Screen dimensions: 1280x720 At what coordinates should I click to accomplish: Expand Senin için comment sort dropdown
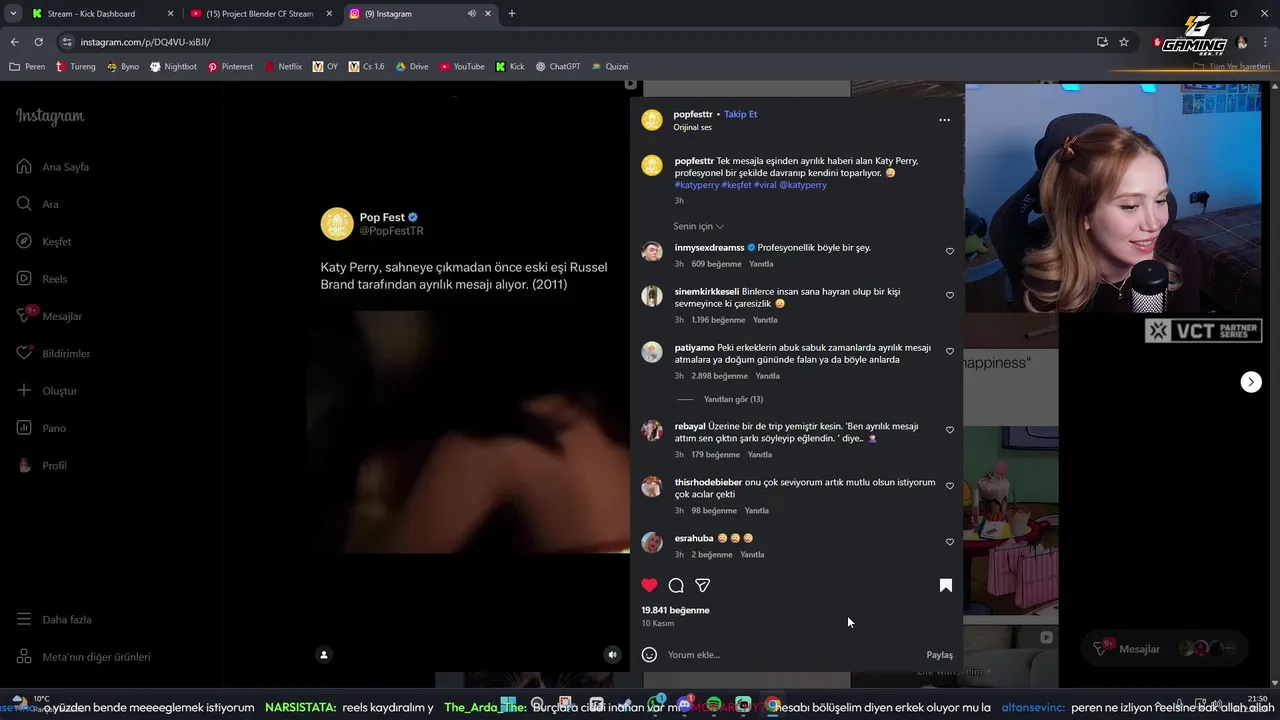point(698,227)
